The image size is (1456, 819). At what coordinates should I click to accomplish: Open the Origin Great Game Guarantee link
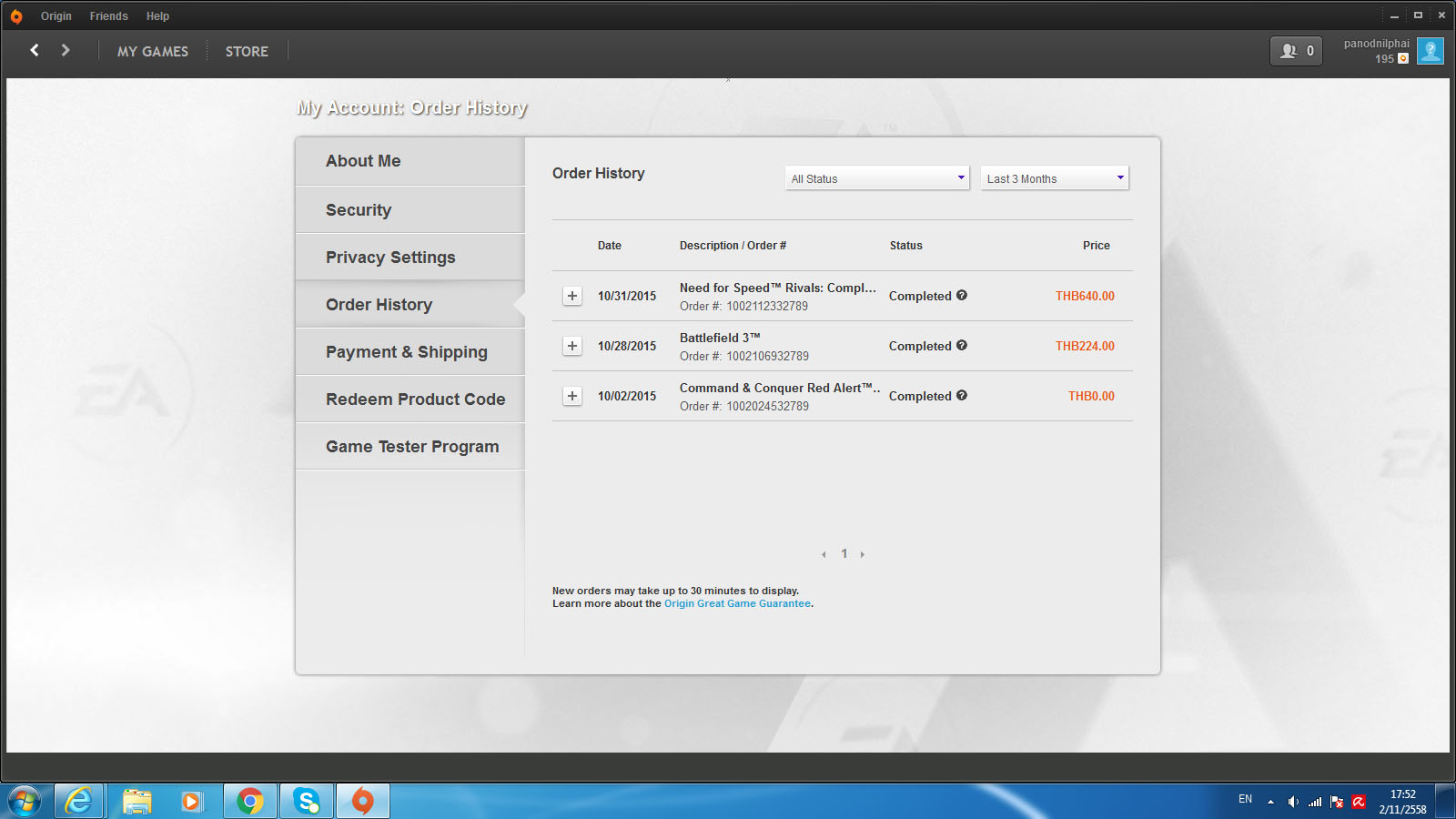coord(737,603)
